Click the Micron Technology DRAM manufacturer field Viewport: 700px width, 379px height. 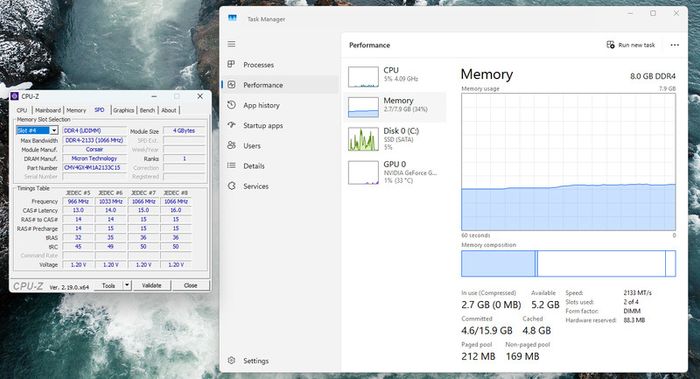(x=94, y=158)
